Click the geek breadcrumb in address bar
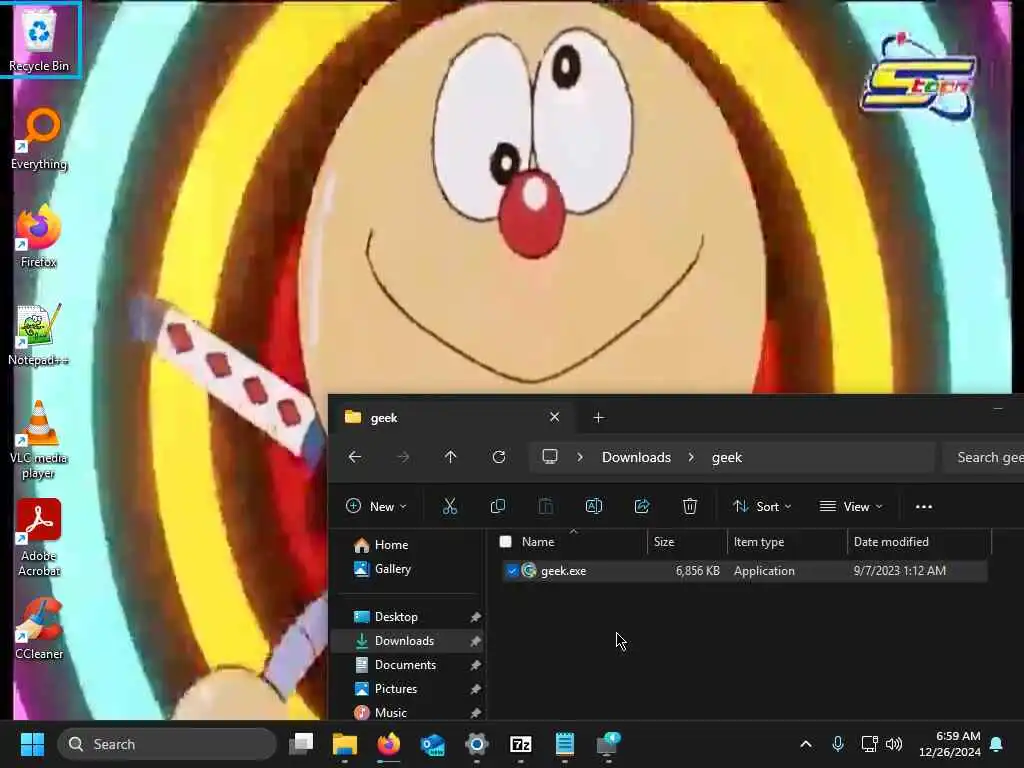The image size is (1024, 768). click(x=726, y=457)
